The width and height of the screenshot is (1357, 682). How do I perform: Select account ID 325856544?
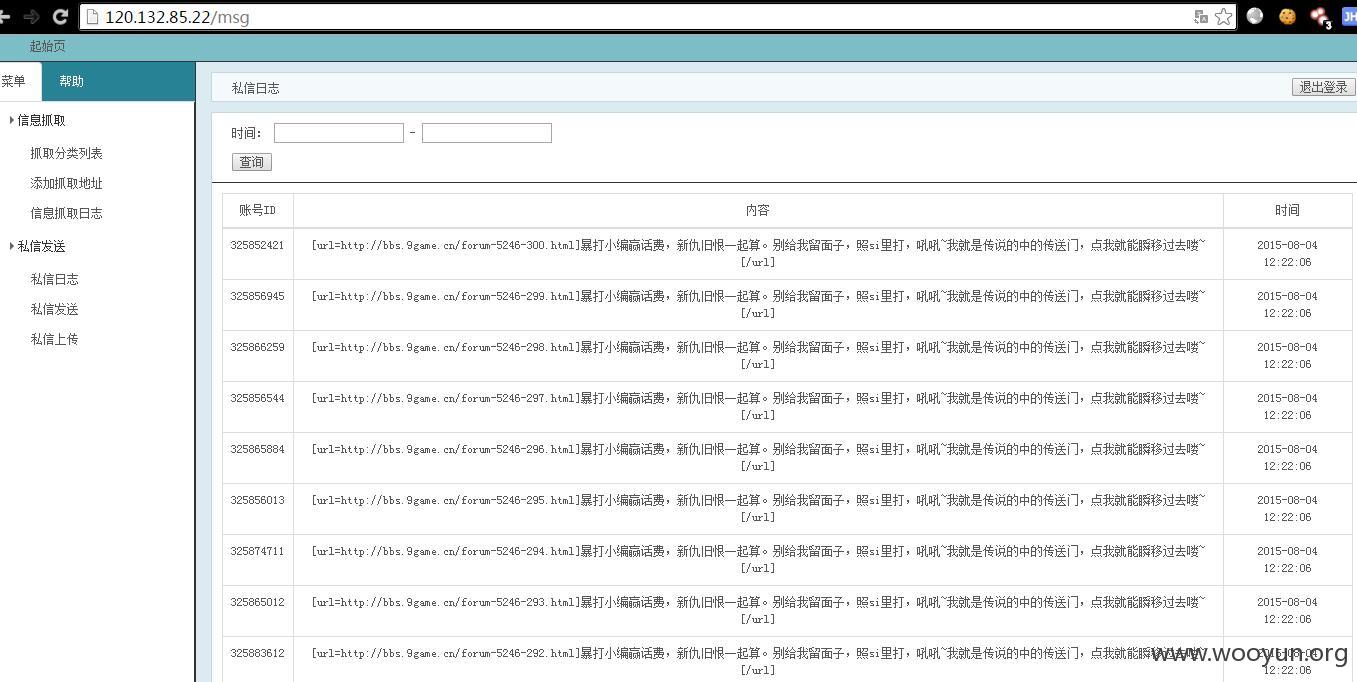(257, 398)
